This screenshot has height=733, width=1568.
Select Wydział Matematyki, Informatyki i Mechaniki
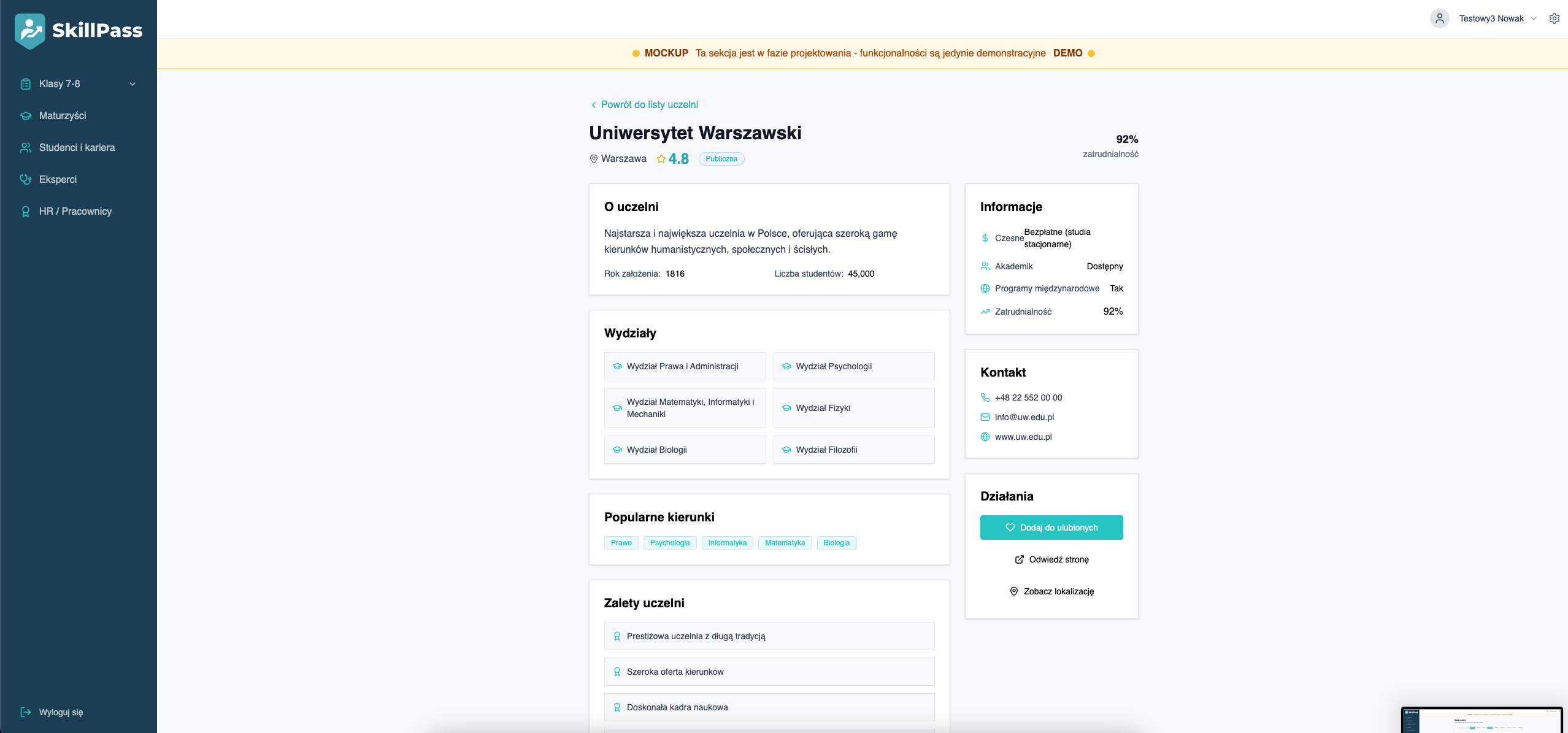(x=685, y=408)
